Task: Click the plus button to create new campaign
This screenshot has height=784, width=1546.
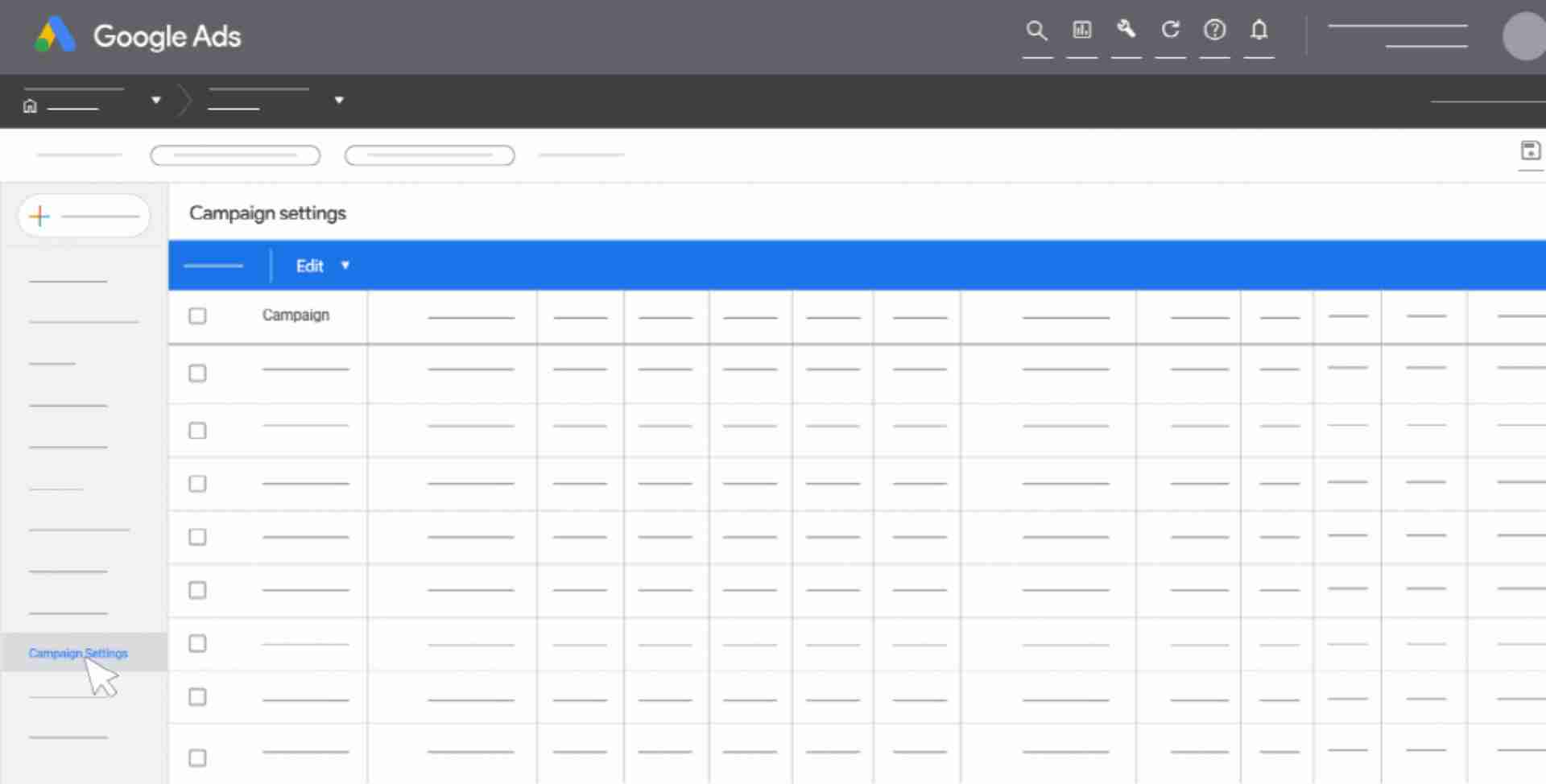Action: tap(39, 215)
